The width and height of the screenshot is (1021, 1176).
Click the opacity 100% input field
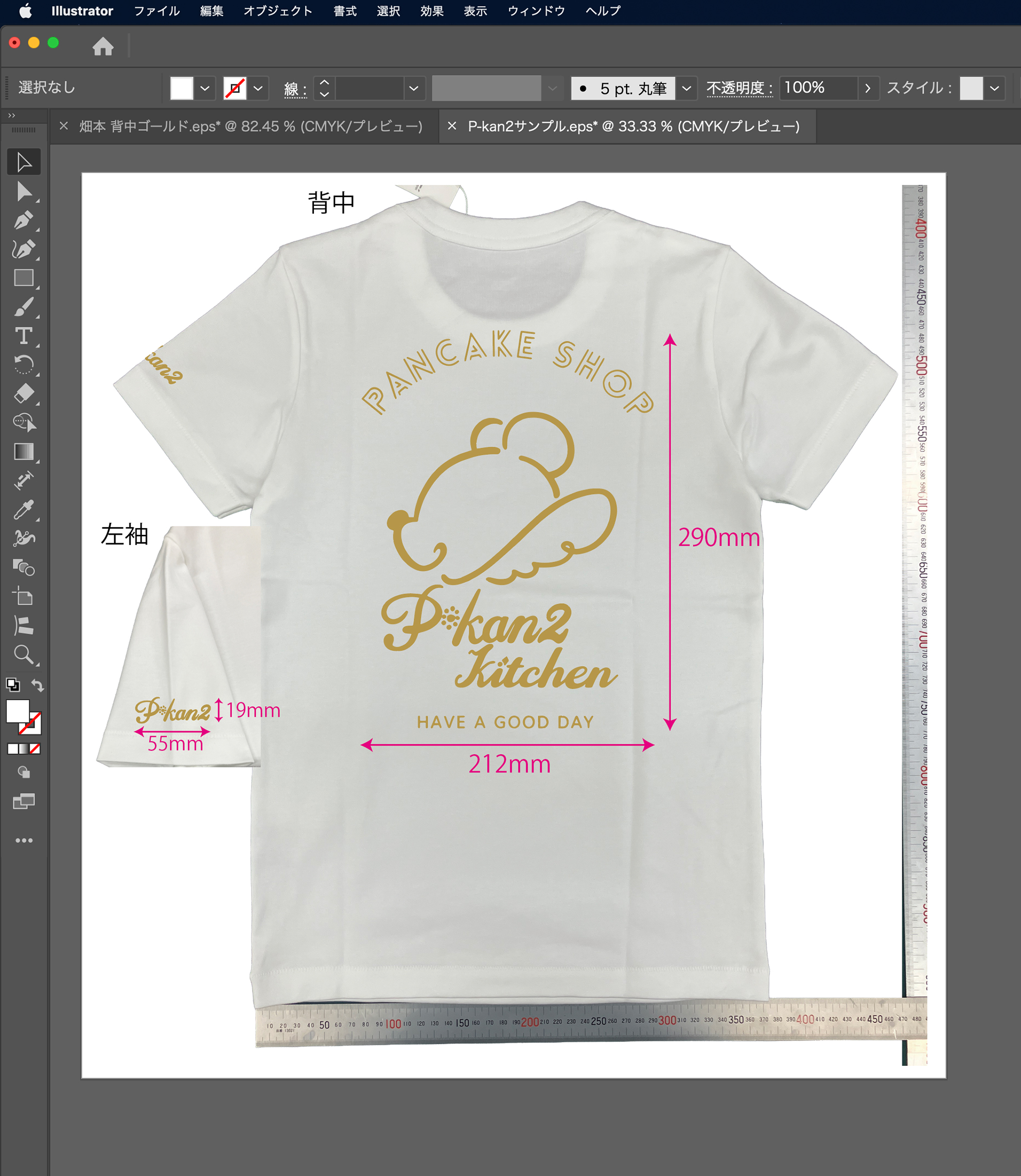coord(818,87)
